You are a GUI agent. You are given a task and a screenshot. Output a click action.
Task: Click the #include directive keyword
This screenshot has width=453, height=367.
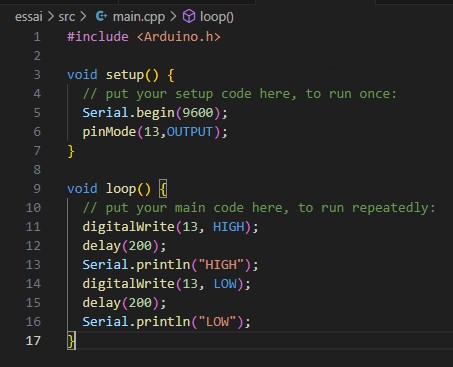coord(98,37)
